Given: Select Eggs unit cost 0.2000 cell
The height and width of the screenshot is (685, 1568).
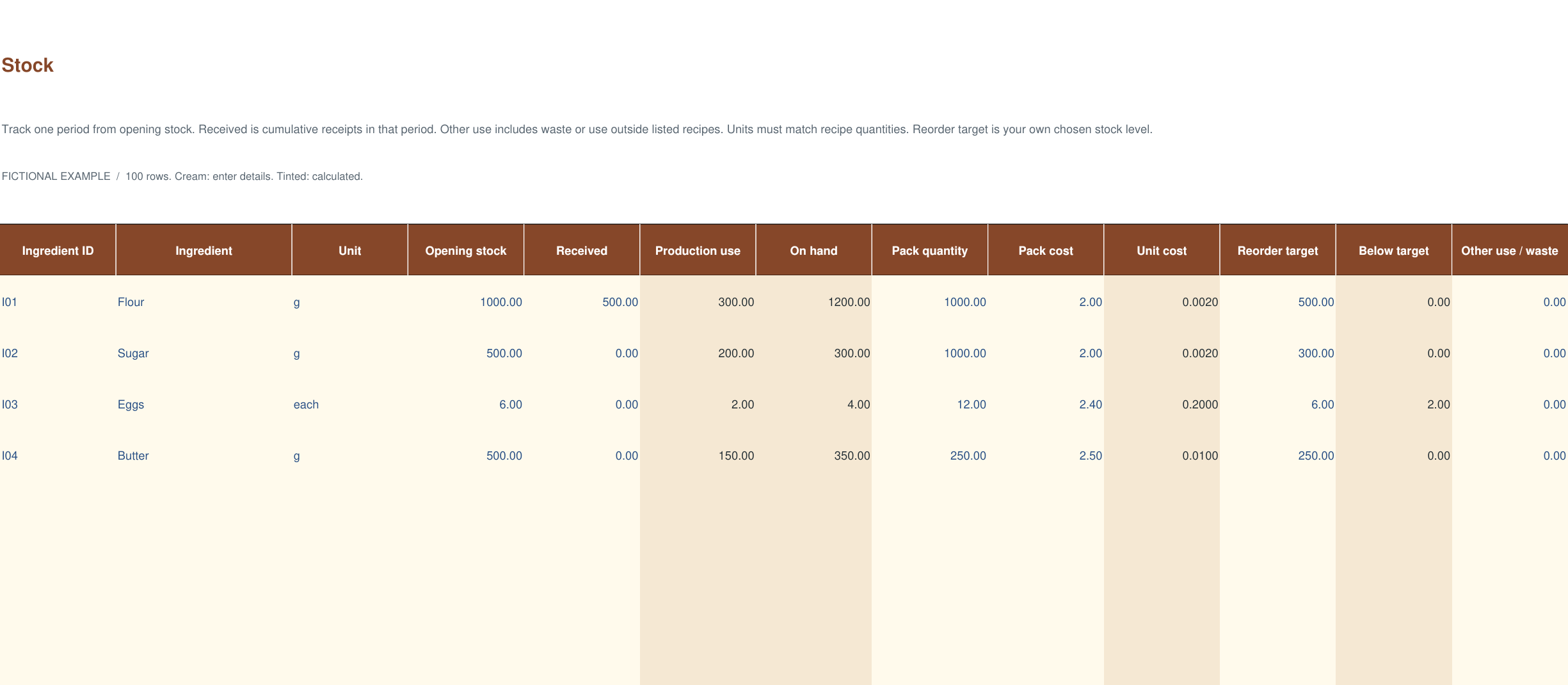Looking at the screenshot, I should pyautogui.click(x=1162, y=405).
